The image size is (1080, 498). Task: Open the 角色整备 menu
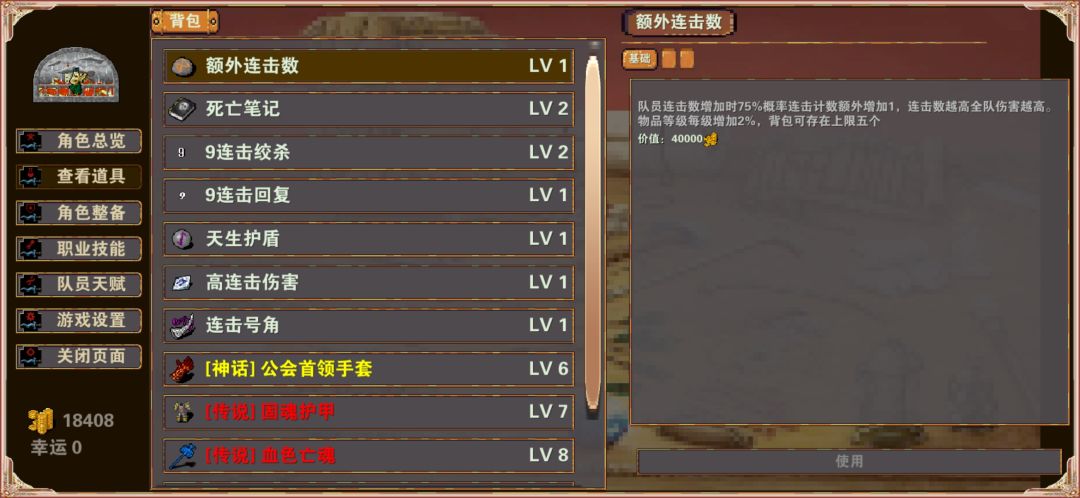click(79, 213)
